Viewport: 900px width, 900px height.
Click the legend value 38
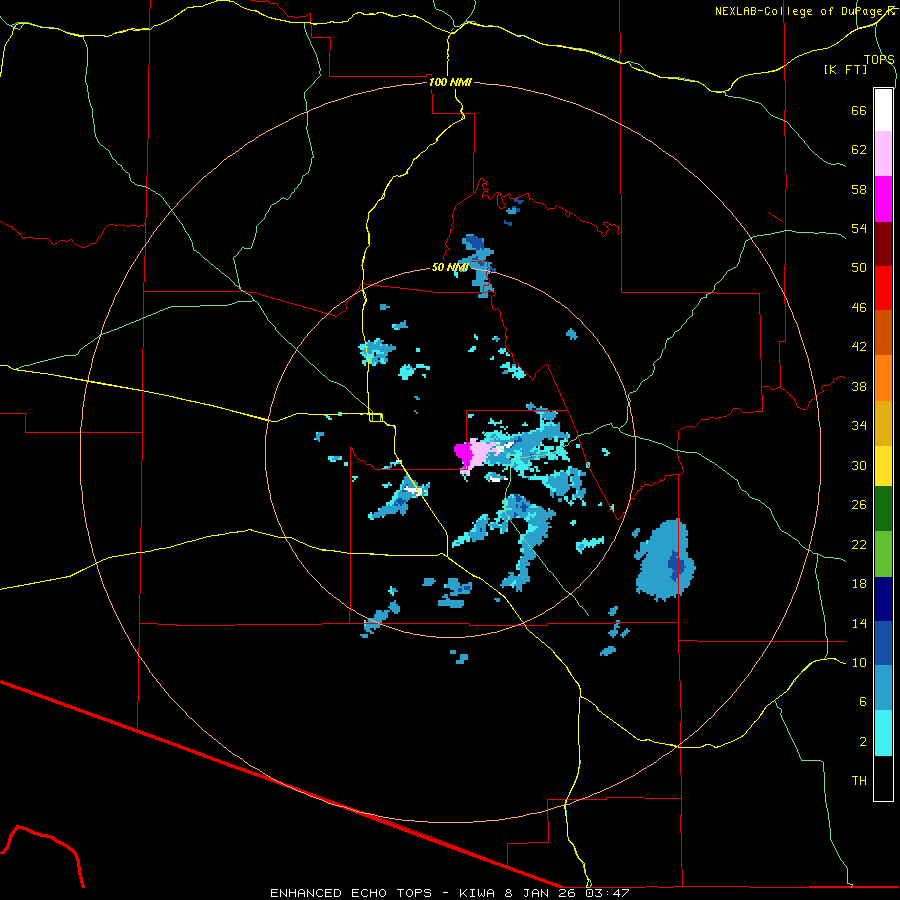(x=859, y=386)
